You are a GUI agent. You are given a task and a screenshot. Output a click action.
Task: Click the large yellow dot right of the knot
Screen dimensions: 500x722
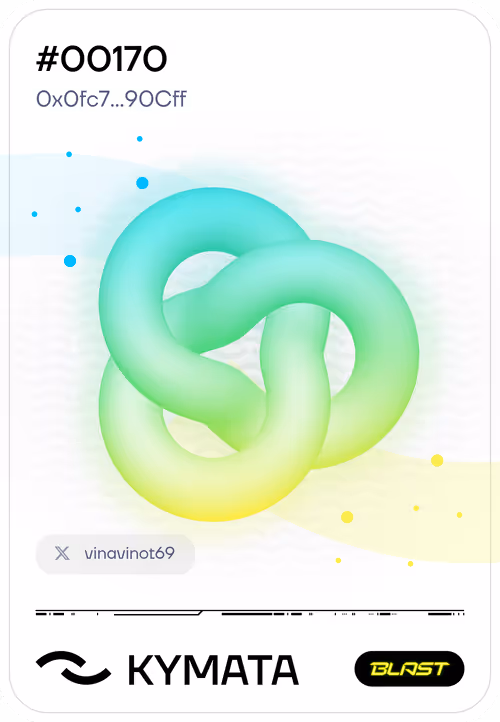point(437,460)
